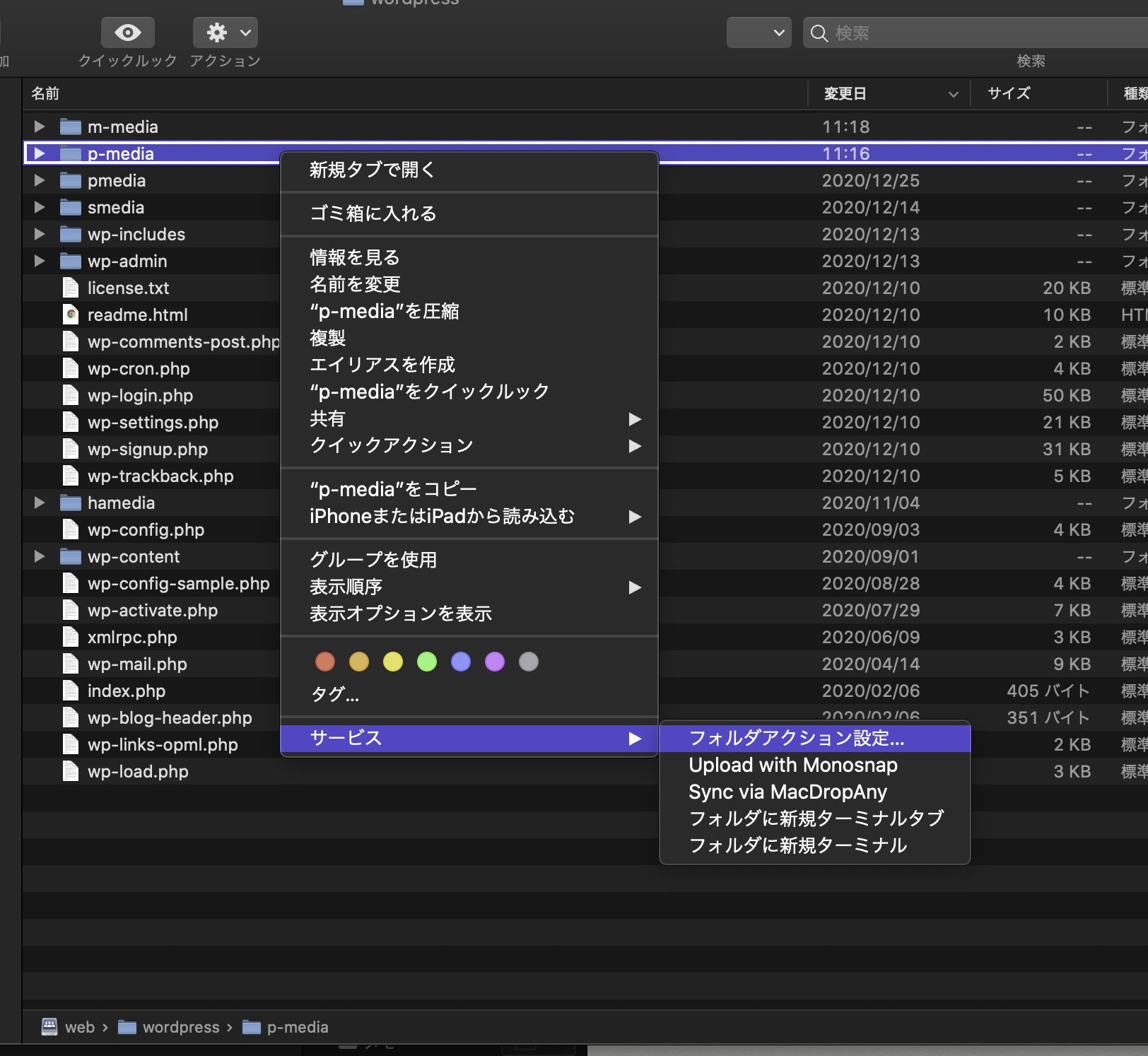1148x1056 pixels.
Task: Expand the hamedia folder disclosure triangle
Action: pos(40,503)
